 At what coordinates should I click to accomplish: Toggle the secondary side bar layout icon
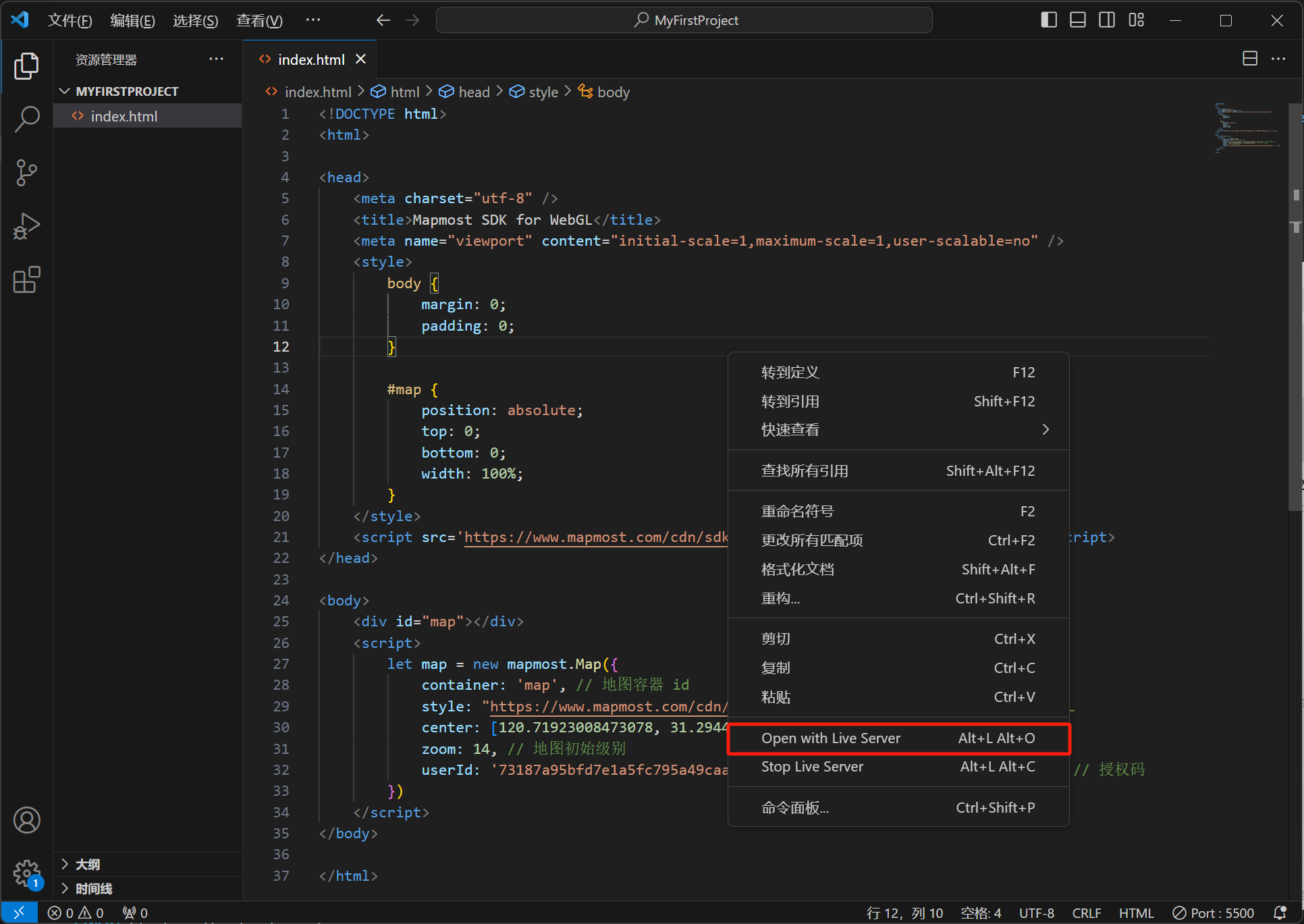(1107, 20)
